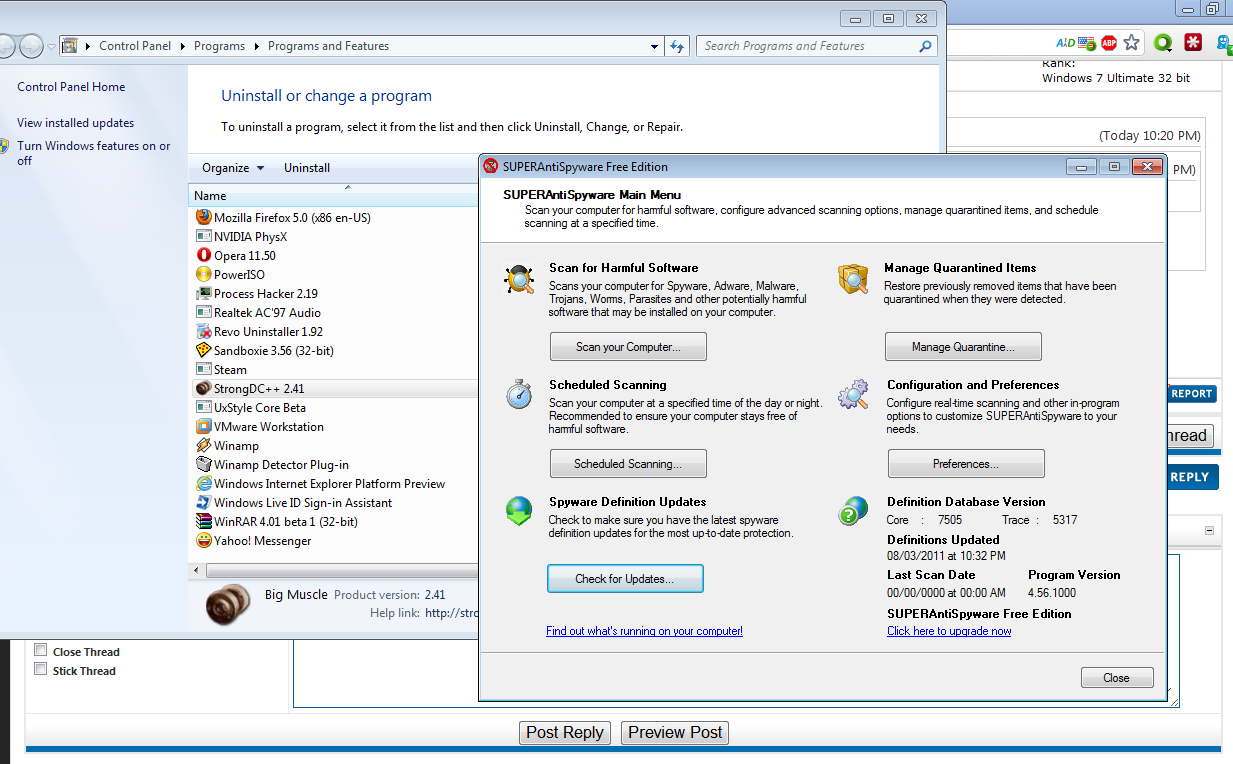
Task: Click the Manage Quarantined Items box icon
Action: tap(853, 279)
